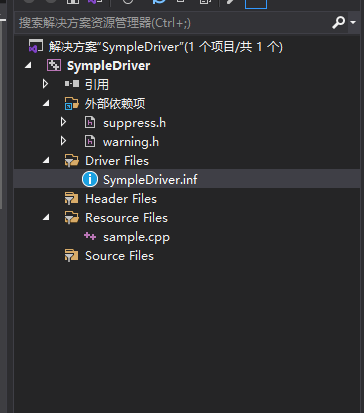The height and width of the screenshot is (413, 364).
Task: Click the 引用 references icon
Action: point(72,84)
